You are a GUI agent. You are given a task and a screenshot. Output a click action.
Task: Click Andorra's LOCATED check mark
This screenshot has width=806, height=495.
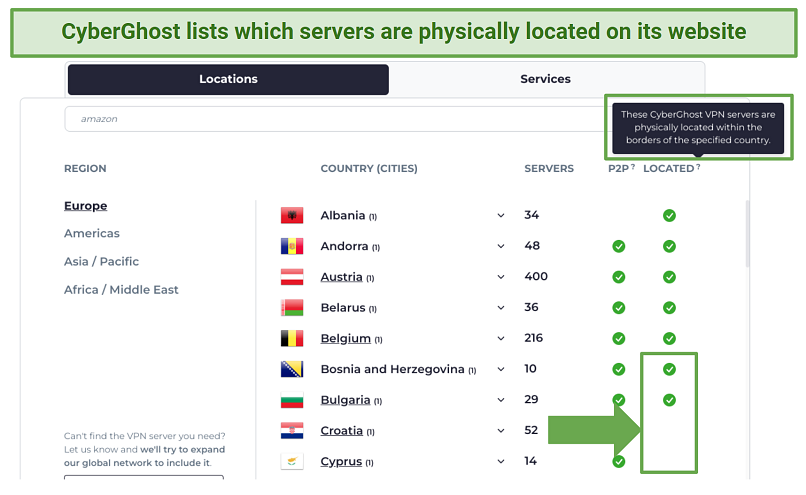[x=669, y=246]
